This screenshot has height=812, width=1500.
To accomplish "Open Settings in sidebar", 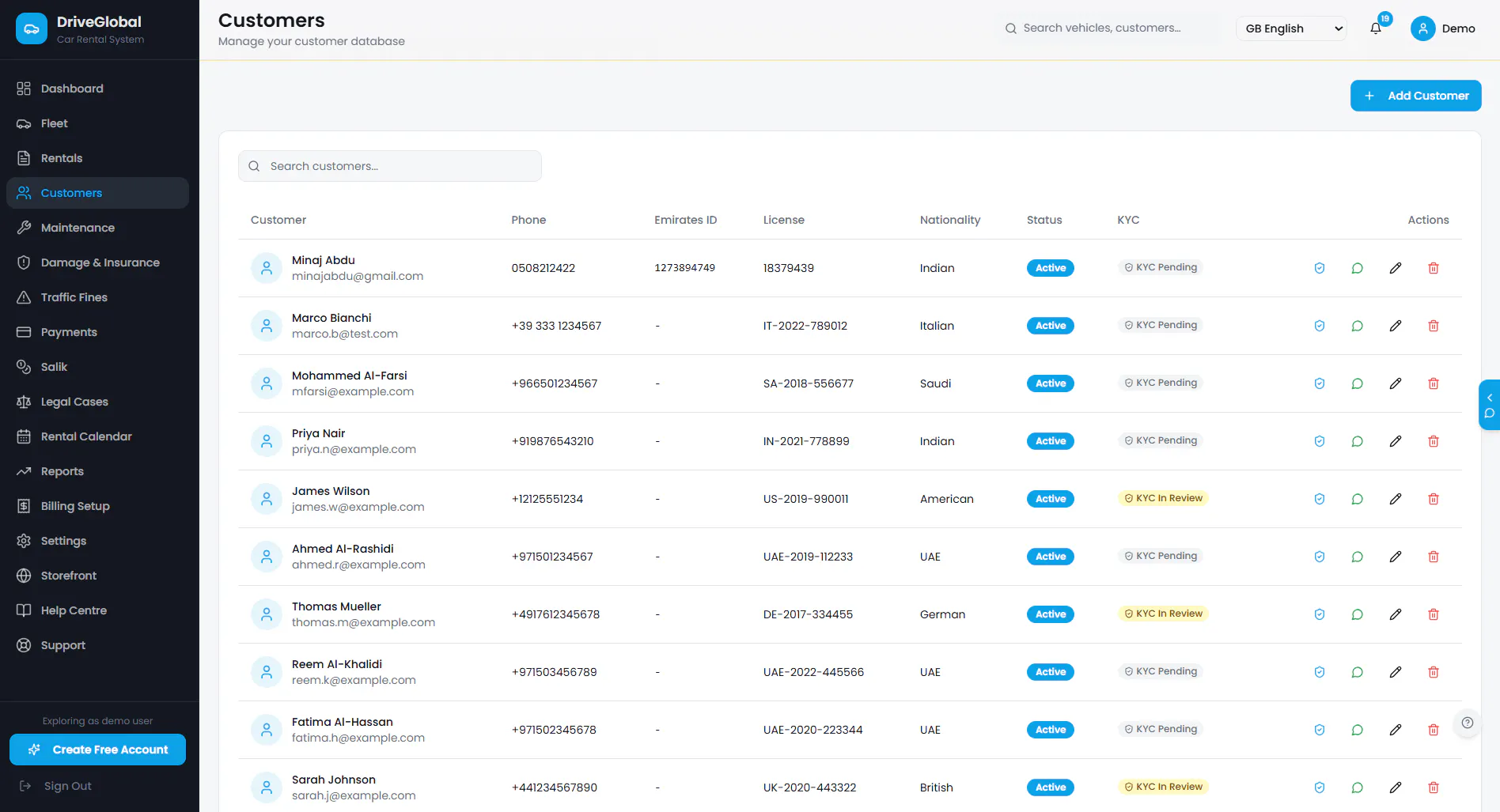I will [x=97, y=541].
